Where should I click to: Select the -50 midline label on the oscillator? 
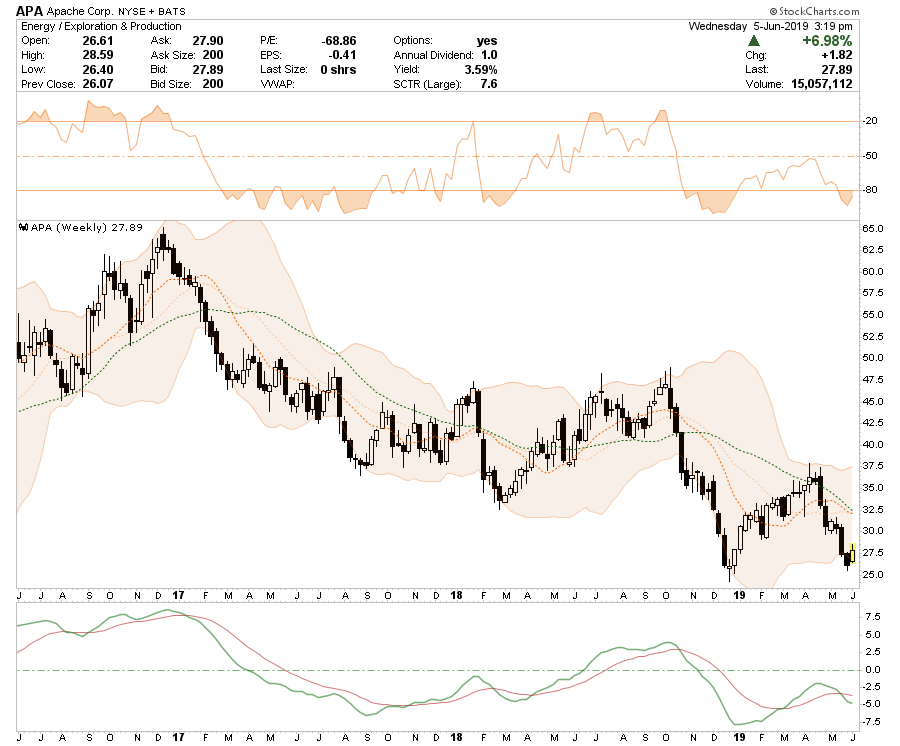tap(871, 156)
